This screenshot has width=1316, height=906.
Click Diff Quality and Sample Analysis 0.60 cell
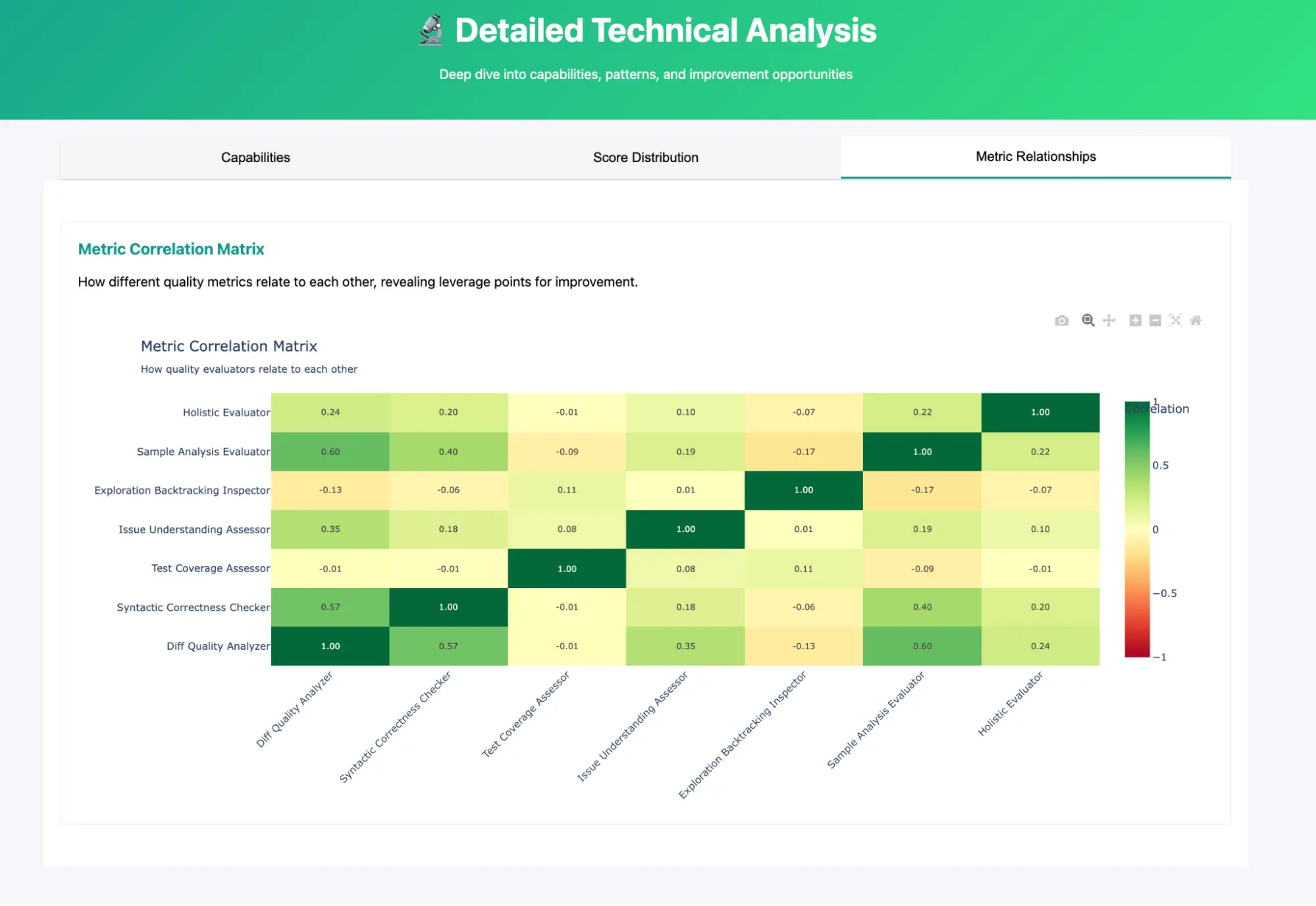tap(330, 452)
